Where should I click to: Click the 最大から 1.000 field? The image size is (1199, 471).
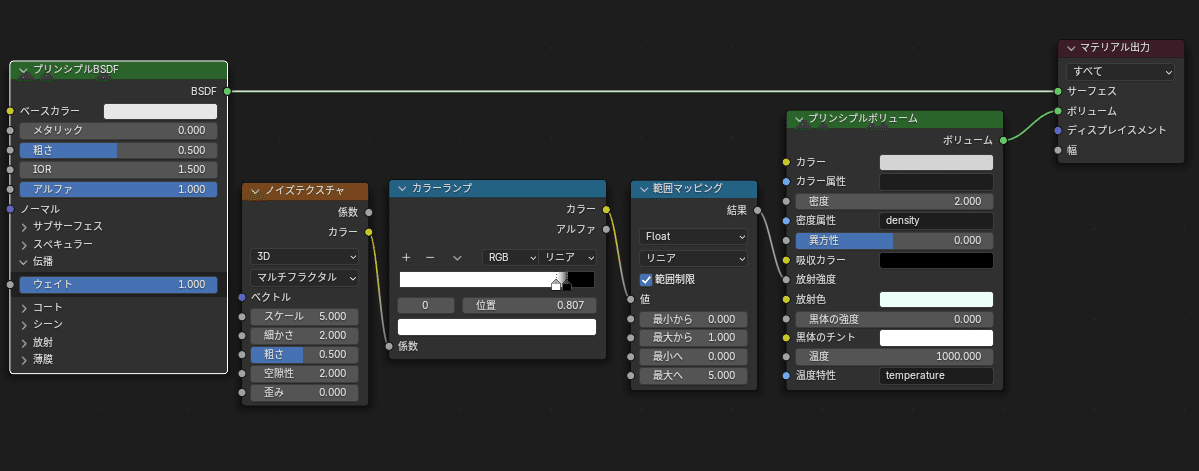tap(693, 338)
